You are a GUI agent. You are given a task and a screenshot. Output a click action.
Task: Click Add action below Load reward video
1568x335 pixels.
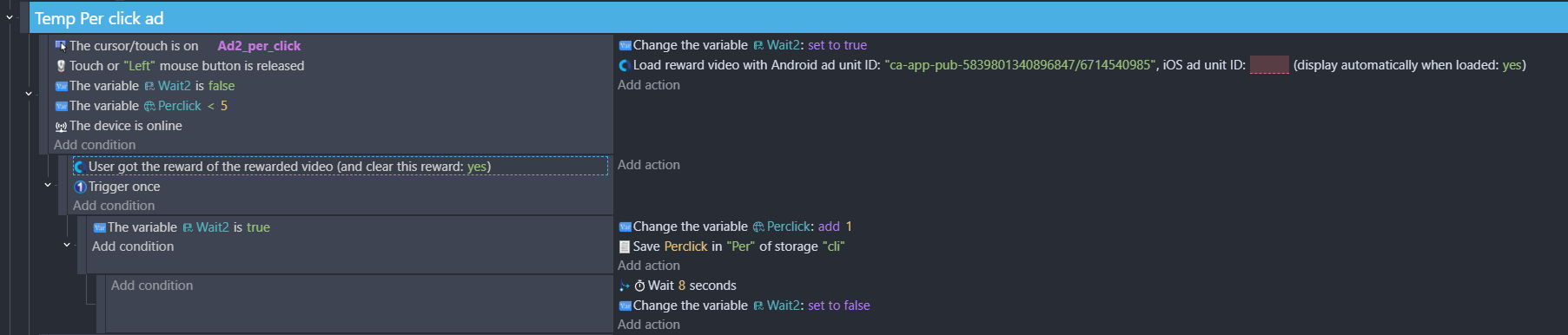(x=649, y=85)
